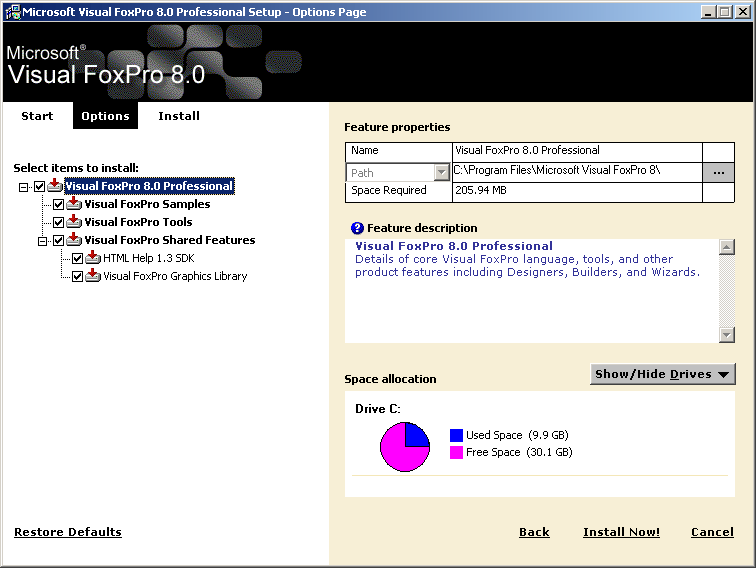Browse for install path with ellipsis button

(718, 172)
